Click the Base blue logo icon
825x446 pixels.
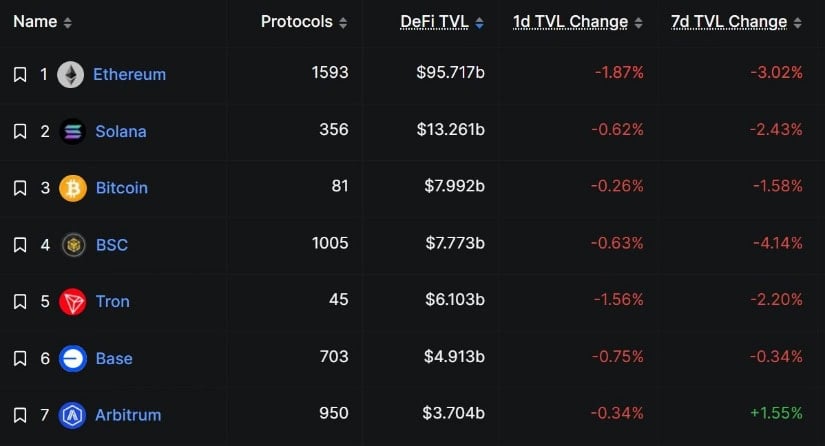(x=73, y=359)
